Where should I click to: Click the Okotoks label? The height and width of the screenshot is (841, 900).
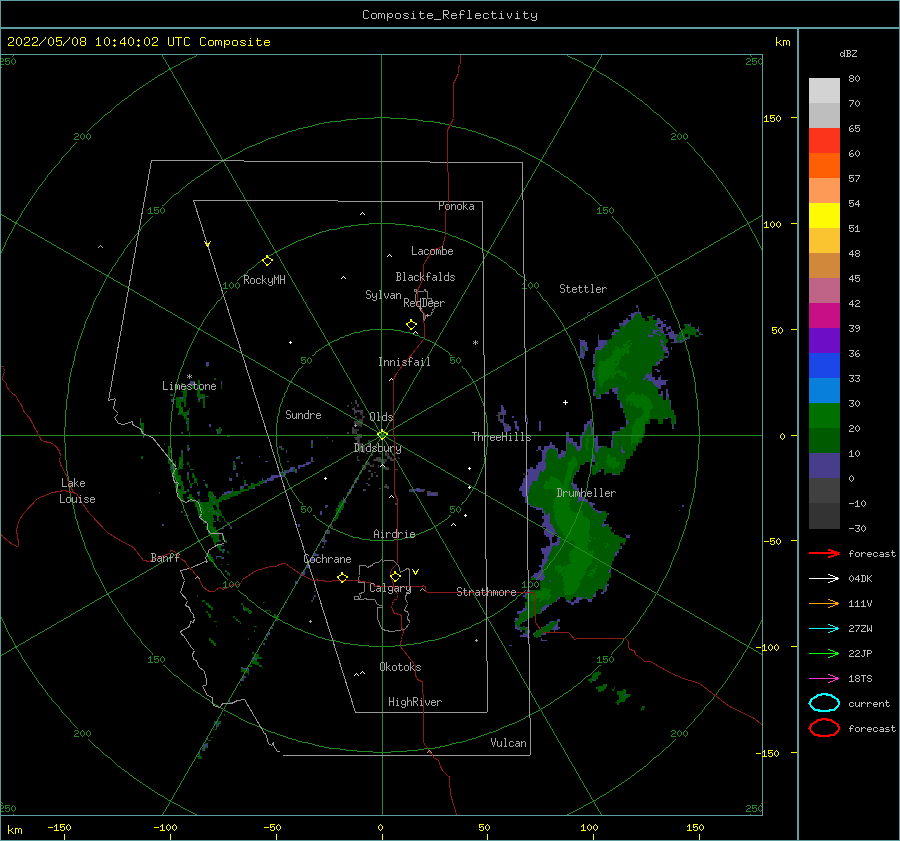tap(400, 667)
